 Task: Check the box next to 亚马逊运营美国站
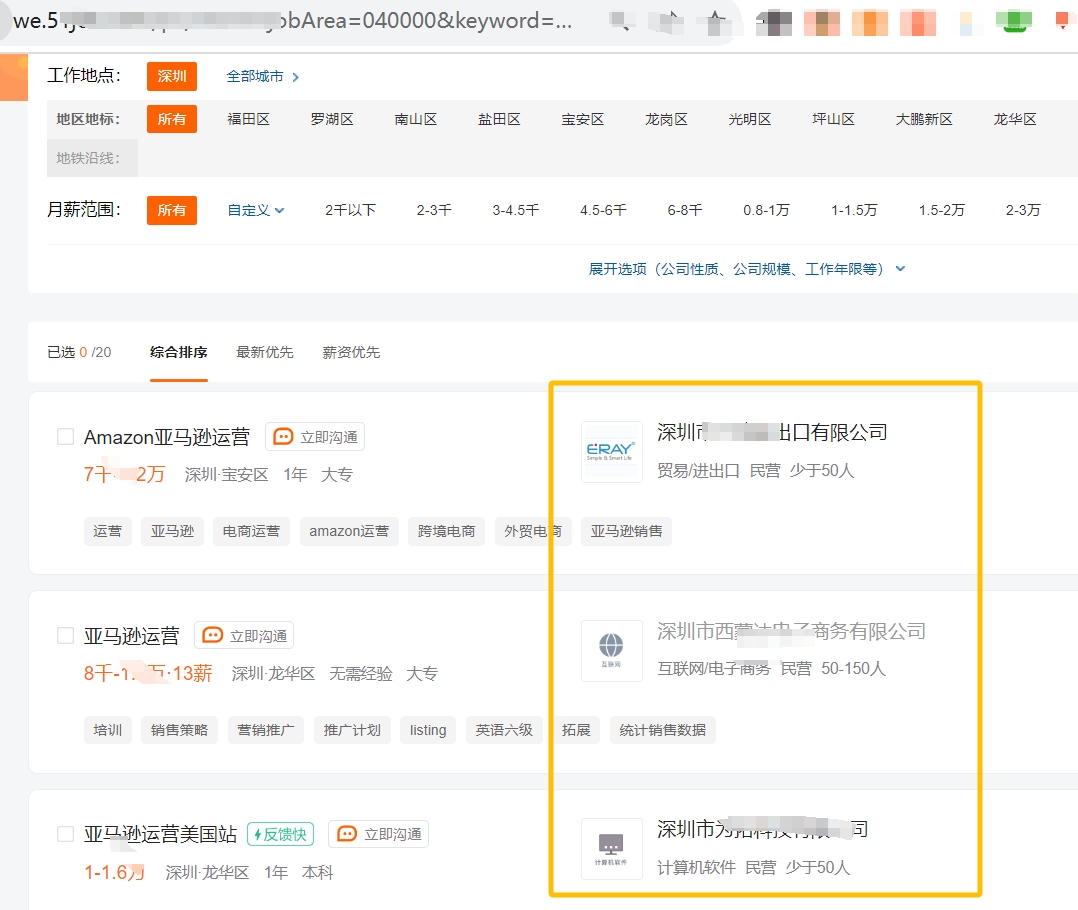65,834
